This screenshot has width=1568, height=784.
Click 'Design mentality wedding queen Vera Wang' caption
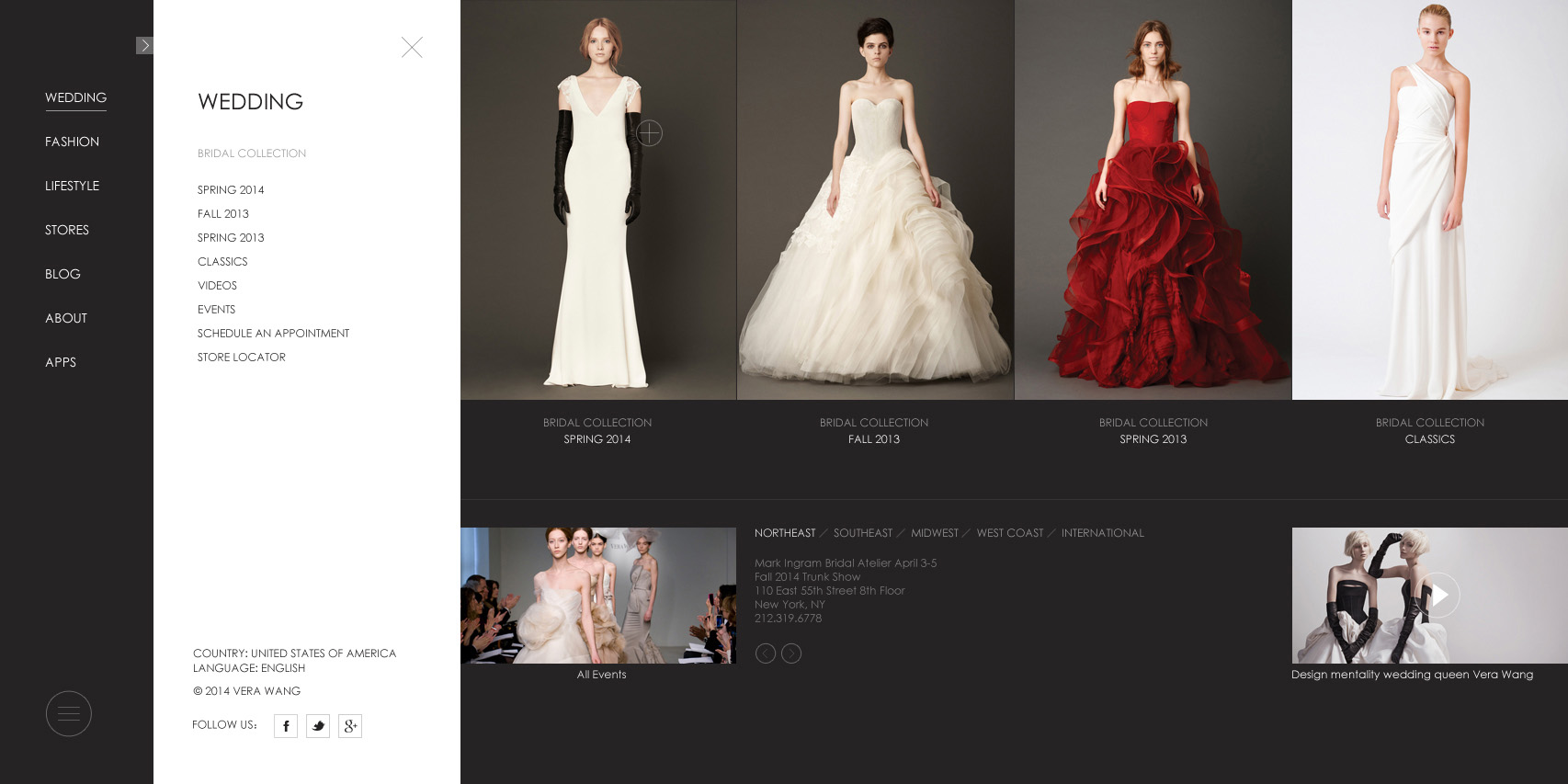pyautogui.click(x=1412, y=675)
